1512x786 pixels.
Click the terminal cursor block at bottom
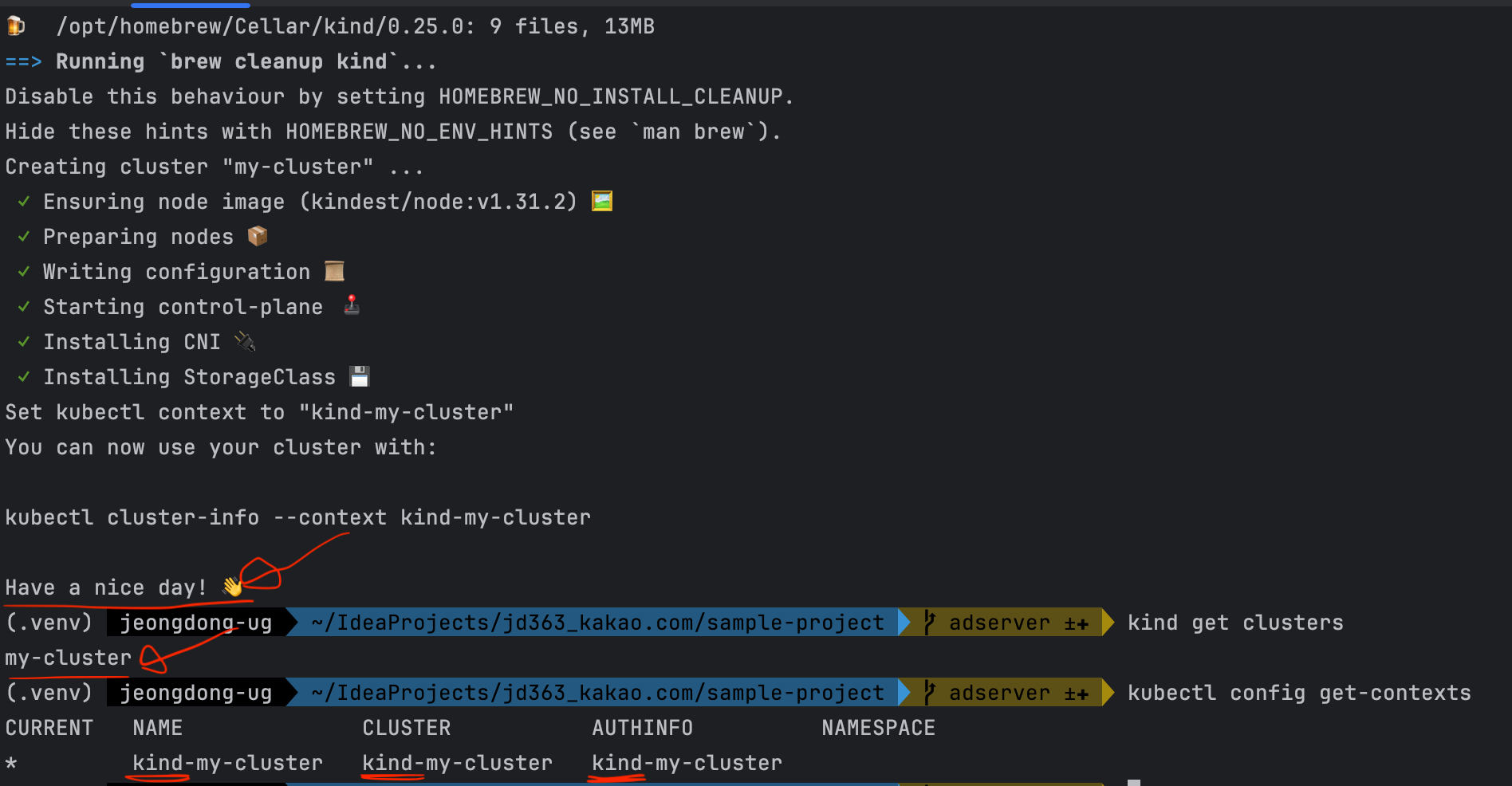[x=1134, y=783]
